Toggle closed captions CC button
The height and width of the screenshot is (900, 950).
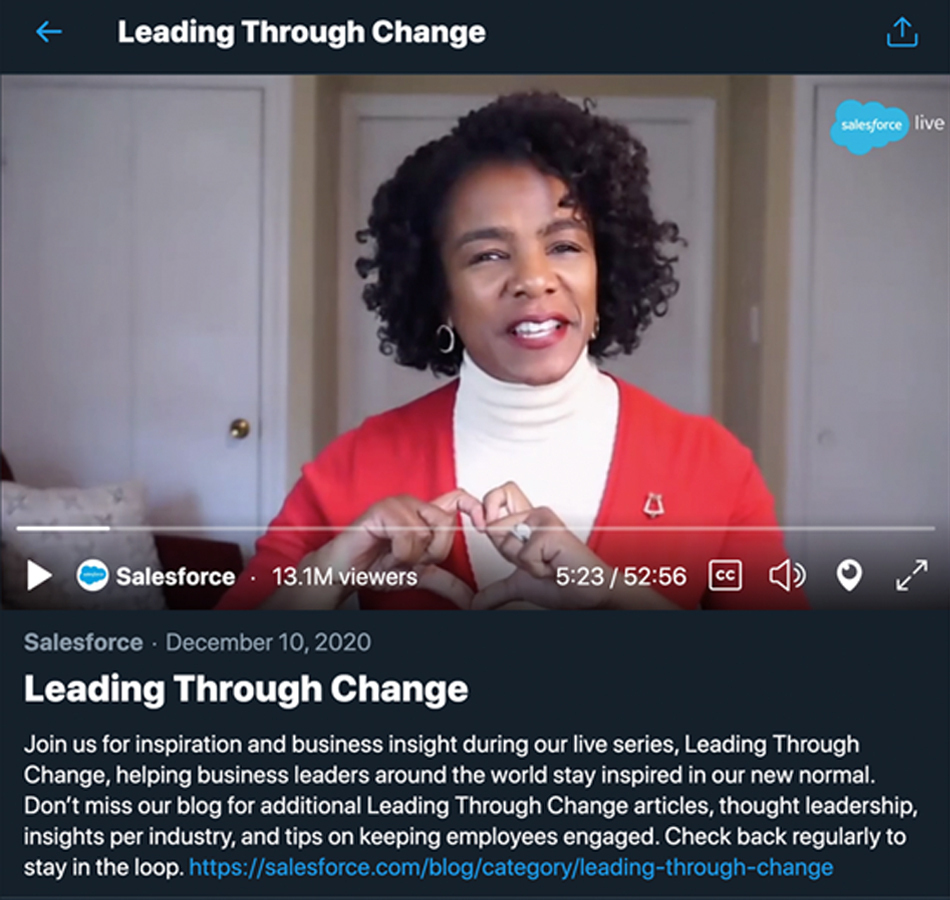click(725, 575)
